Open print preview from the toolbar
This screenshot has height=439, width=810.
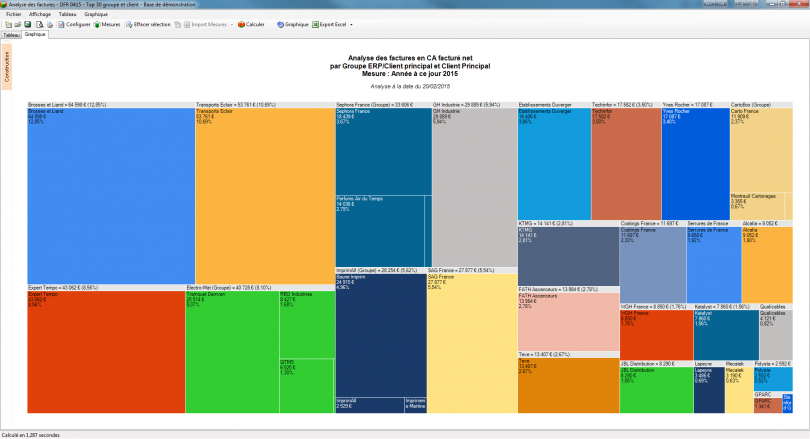[x=39, y=24]
